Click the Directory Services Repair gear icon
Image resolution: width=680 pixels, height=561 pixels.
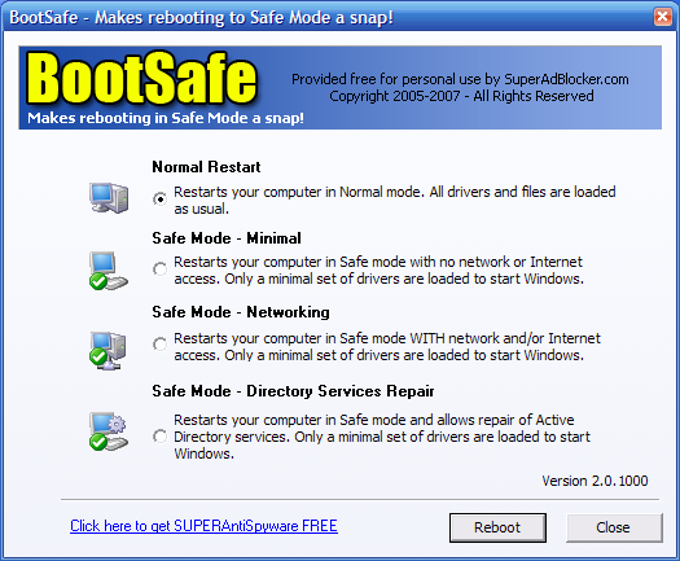108,431
